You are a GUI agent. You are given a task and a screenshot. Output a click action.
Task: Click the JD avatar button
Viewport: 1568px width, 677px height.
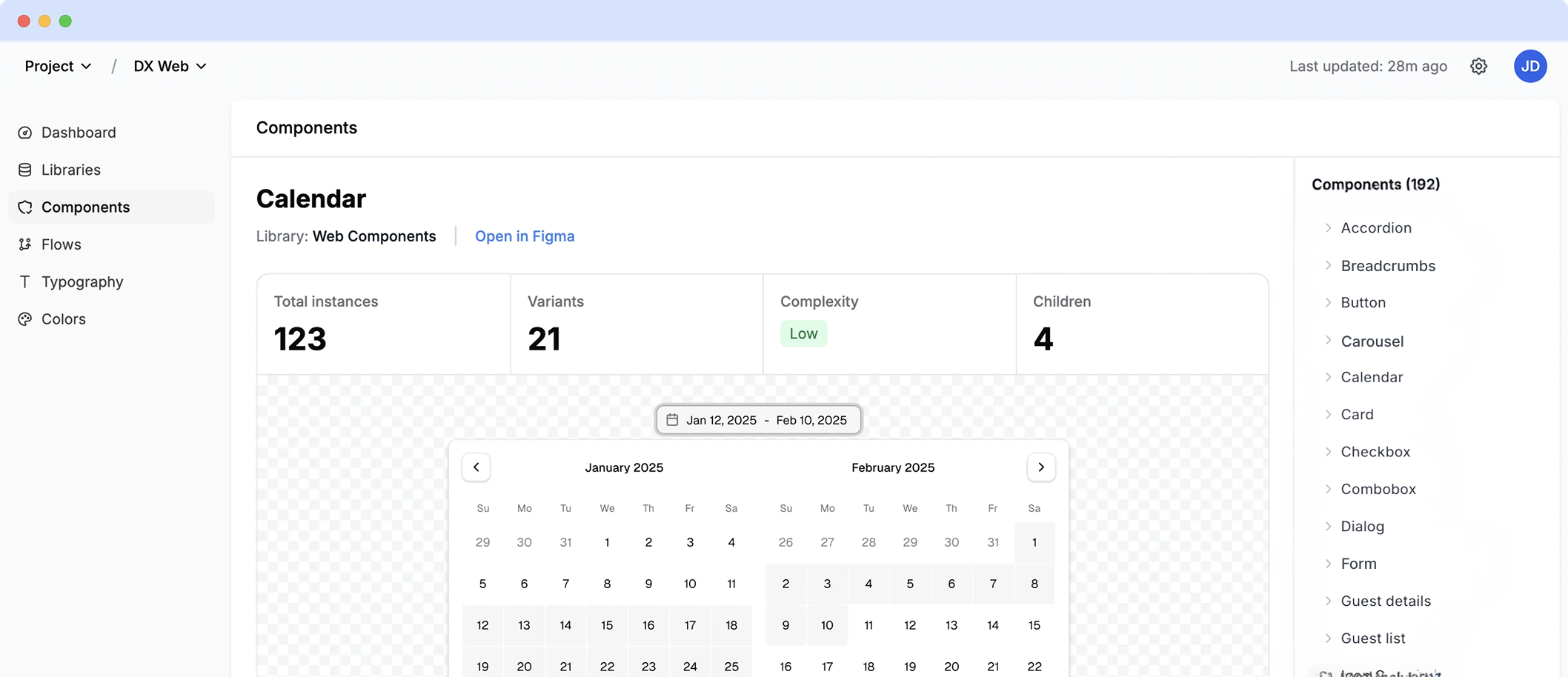tap(1530, 66)
